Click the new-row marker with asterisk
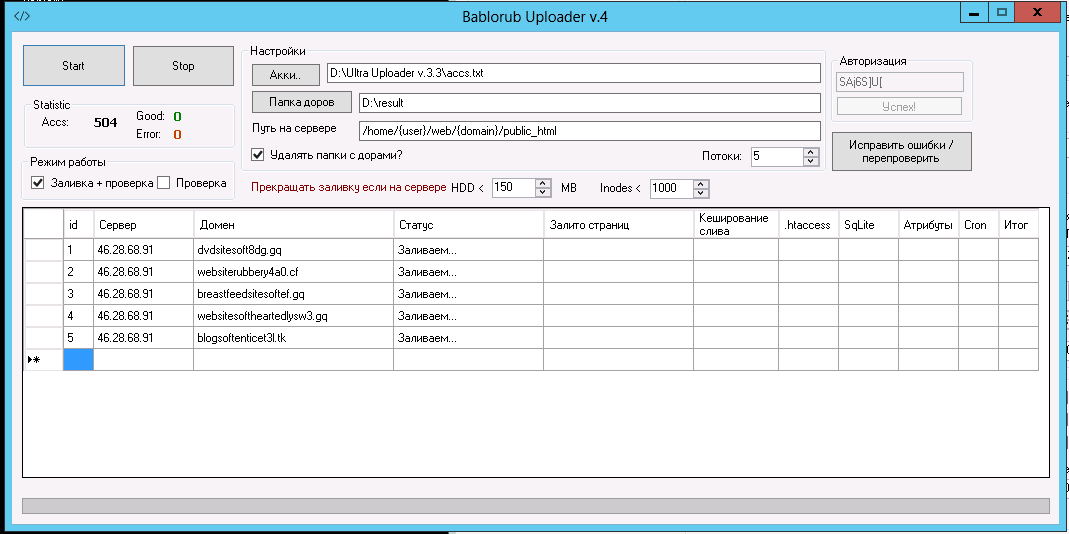Screen dimensions: 1069x534 coord(44,359)
